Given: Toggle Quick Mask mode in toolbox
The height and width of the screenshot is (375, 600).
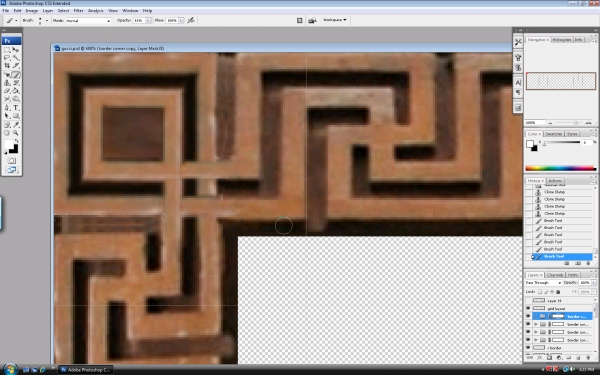Looking at the screenshot, I should point(12,161).
